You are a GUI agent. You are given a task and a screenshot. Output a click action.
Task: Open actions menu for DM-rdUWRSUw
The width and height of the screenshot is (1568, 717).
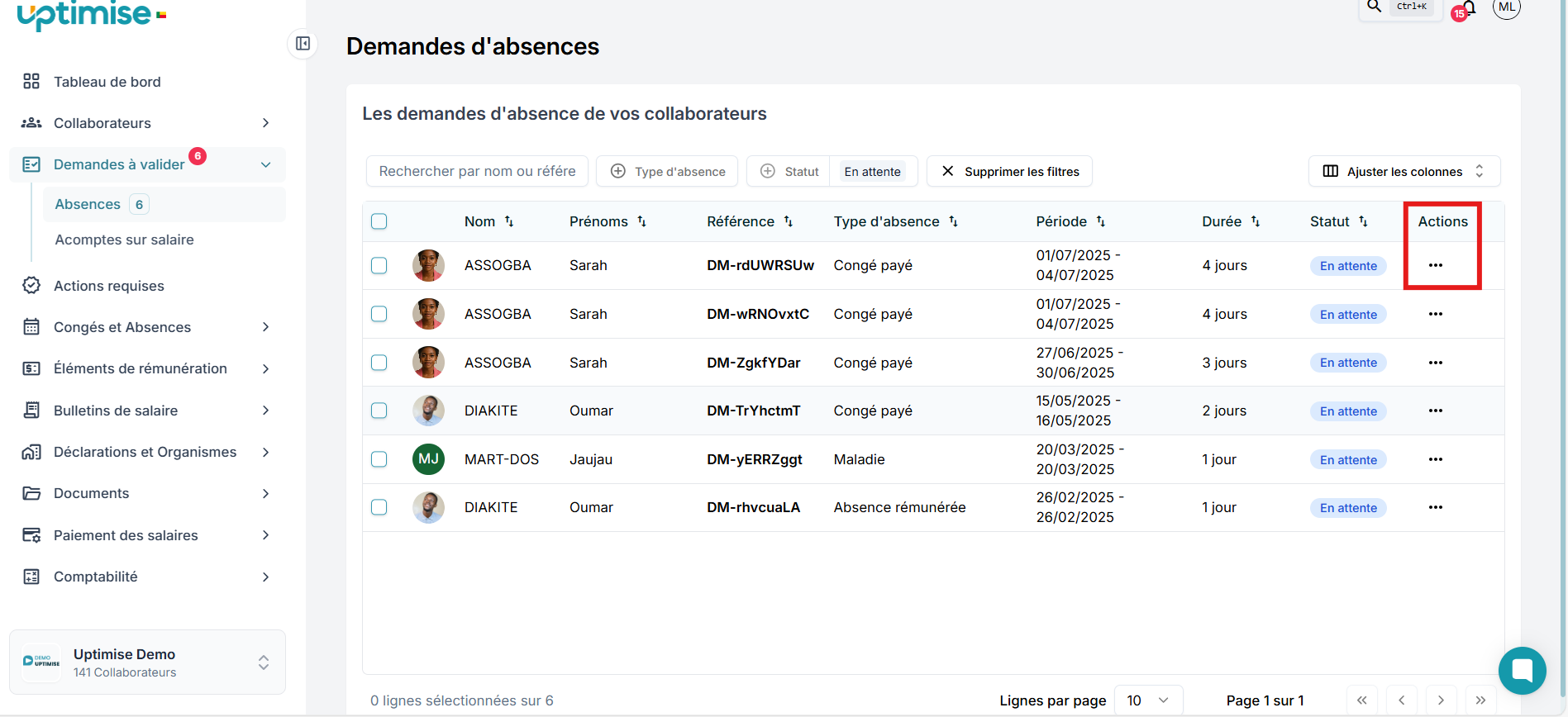(x=1436, y=265)
